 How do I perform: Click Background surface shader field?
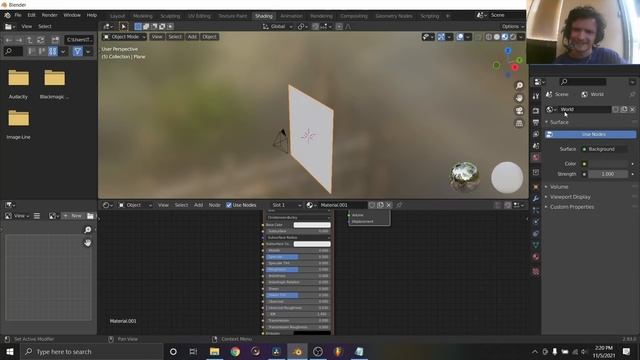pos(604,149)
